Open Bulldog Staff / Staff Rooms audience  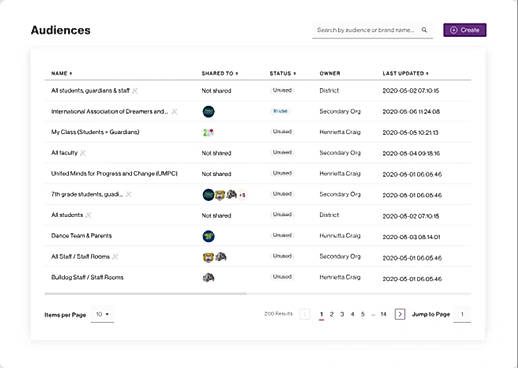pyautogui.click(x=87, y=277)
